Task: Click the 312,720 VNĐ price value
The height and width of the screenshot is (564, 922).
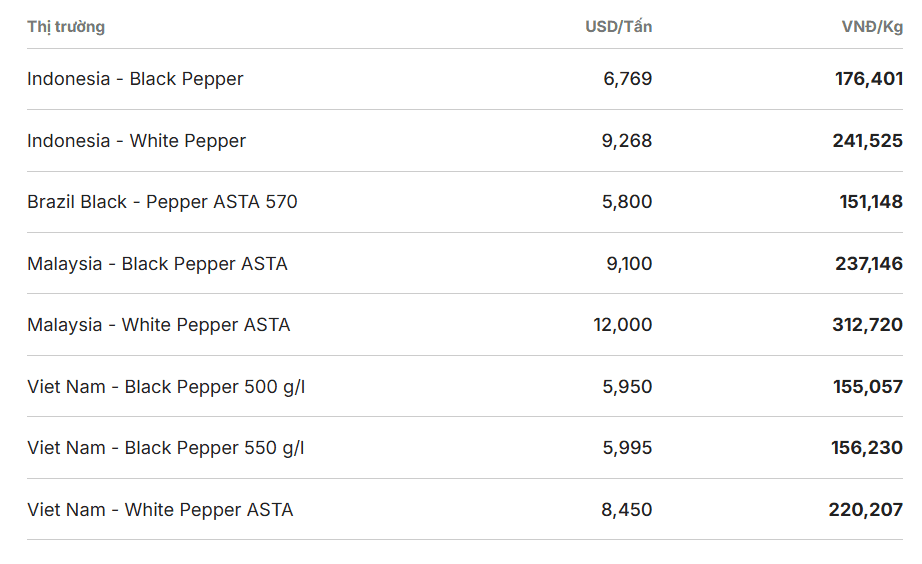Action: coord(868,325)
